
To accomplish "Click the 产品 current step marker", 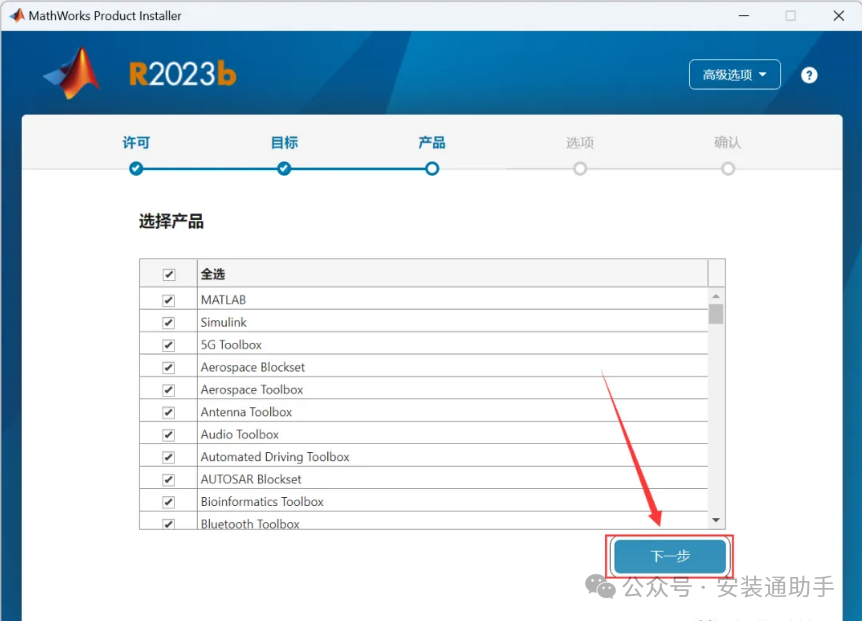I will click(x=432, y=169).
